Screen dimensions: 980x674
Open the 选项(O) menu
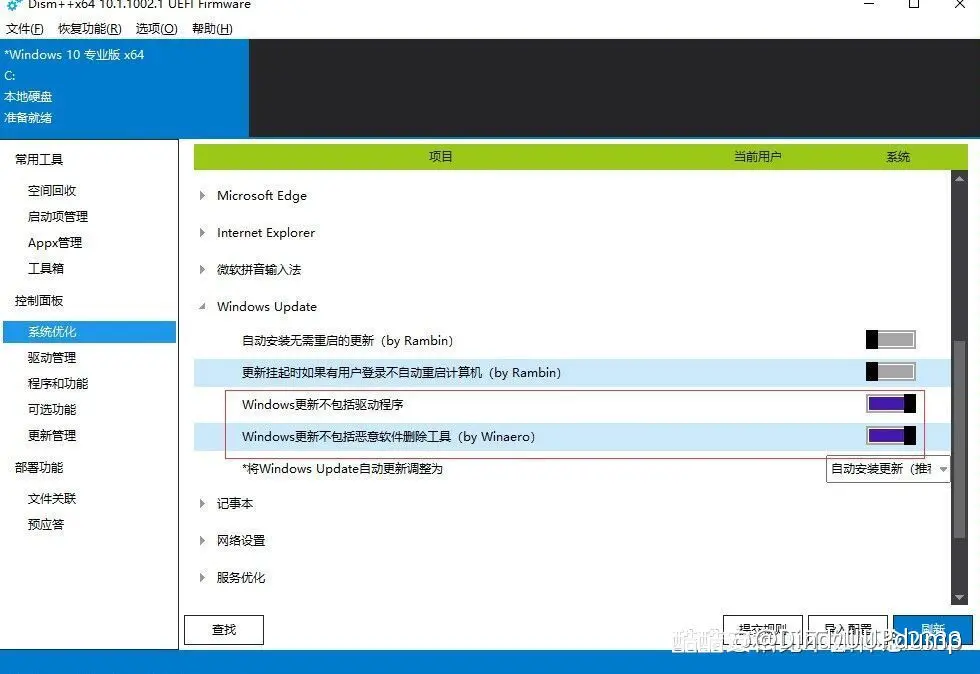(156, 29)
